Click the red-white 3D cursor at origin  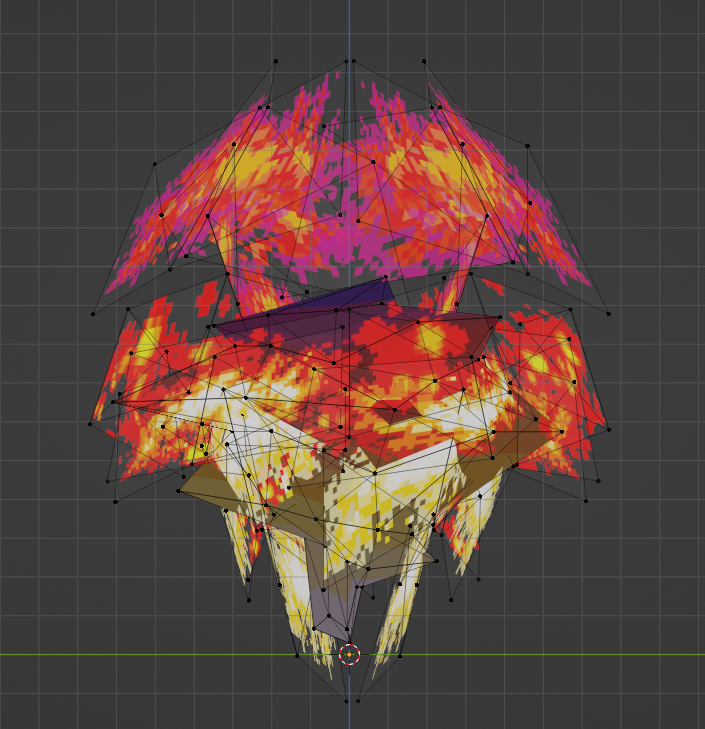point(349,655)
